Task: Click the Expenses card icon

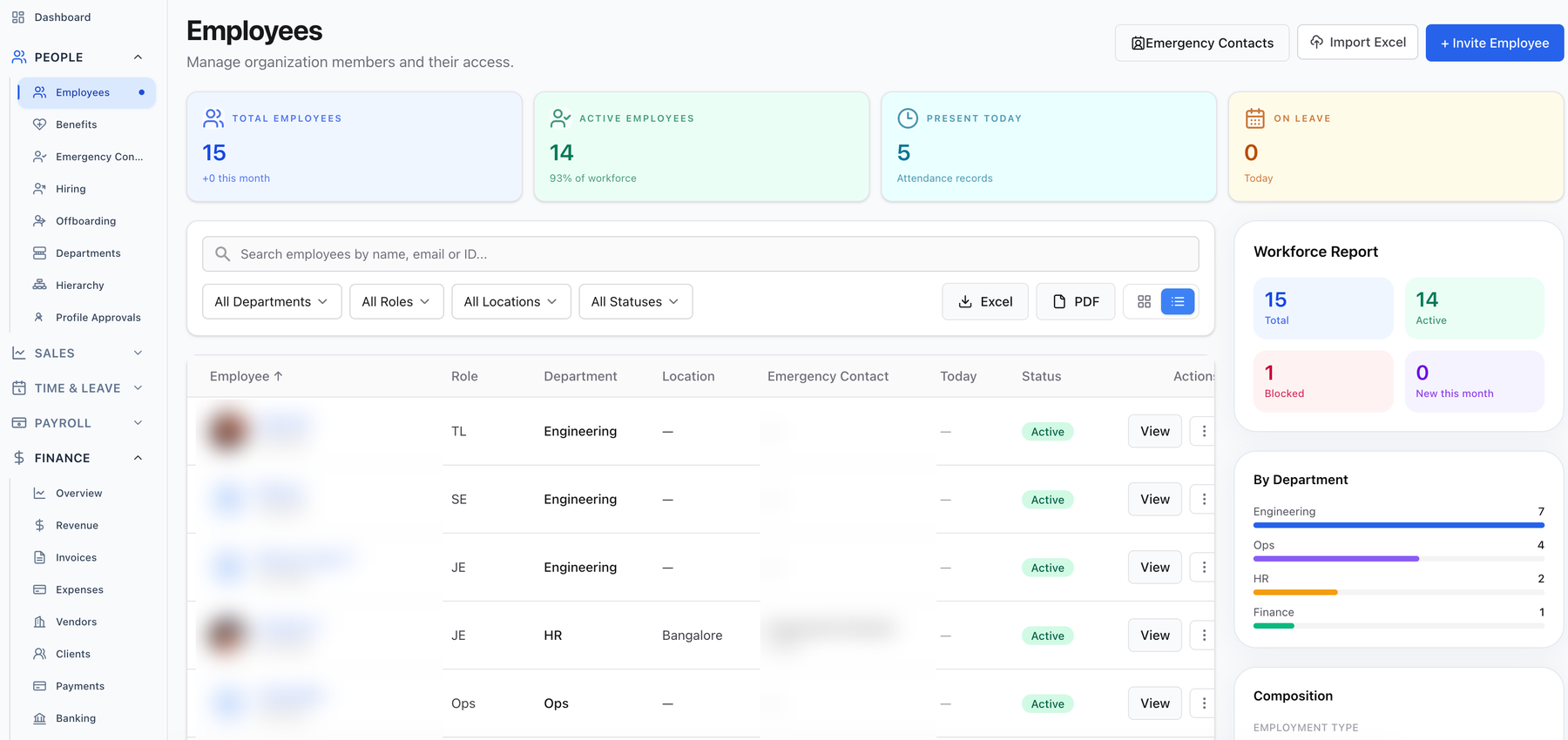Action: 39,590
